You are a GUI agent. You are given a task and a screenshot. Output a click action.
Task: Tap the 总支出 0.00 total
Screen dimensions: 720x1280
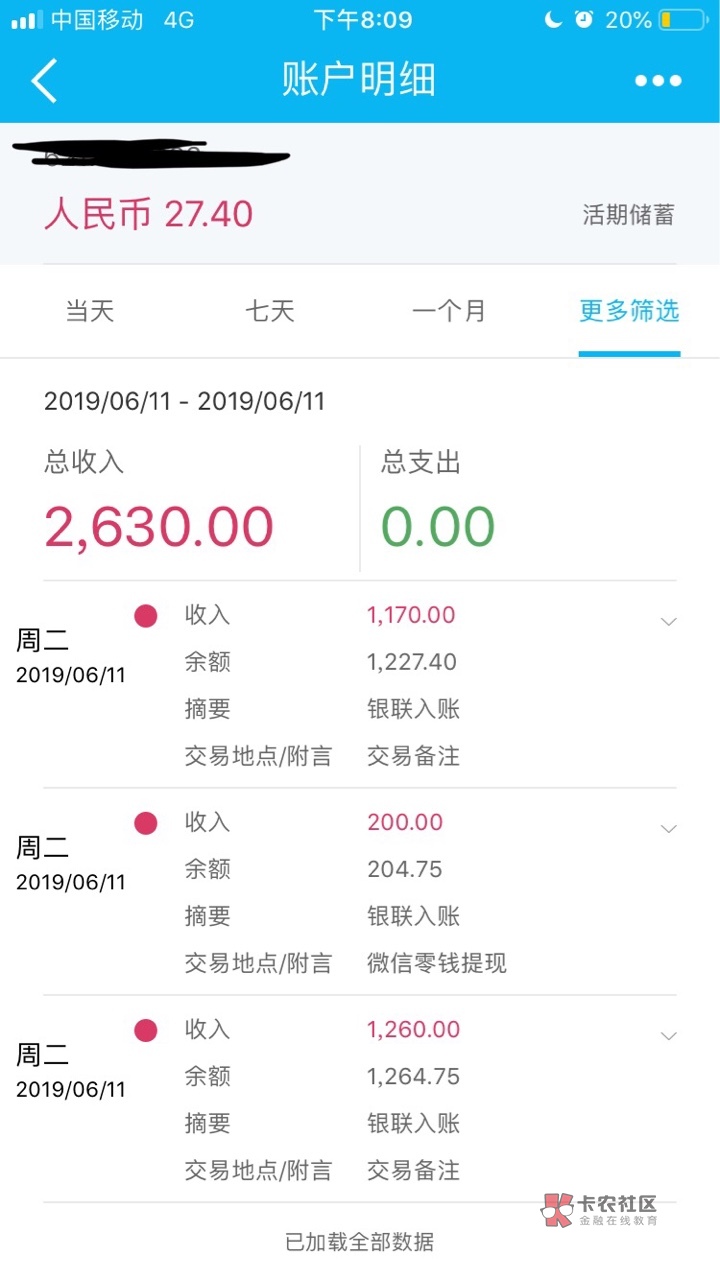click(438, 526)
